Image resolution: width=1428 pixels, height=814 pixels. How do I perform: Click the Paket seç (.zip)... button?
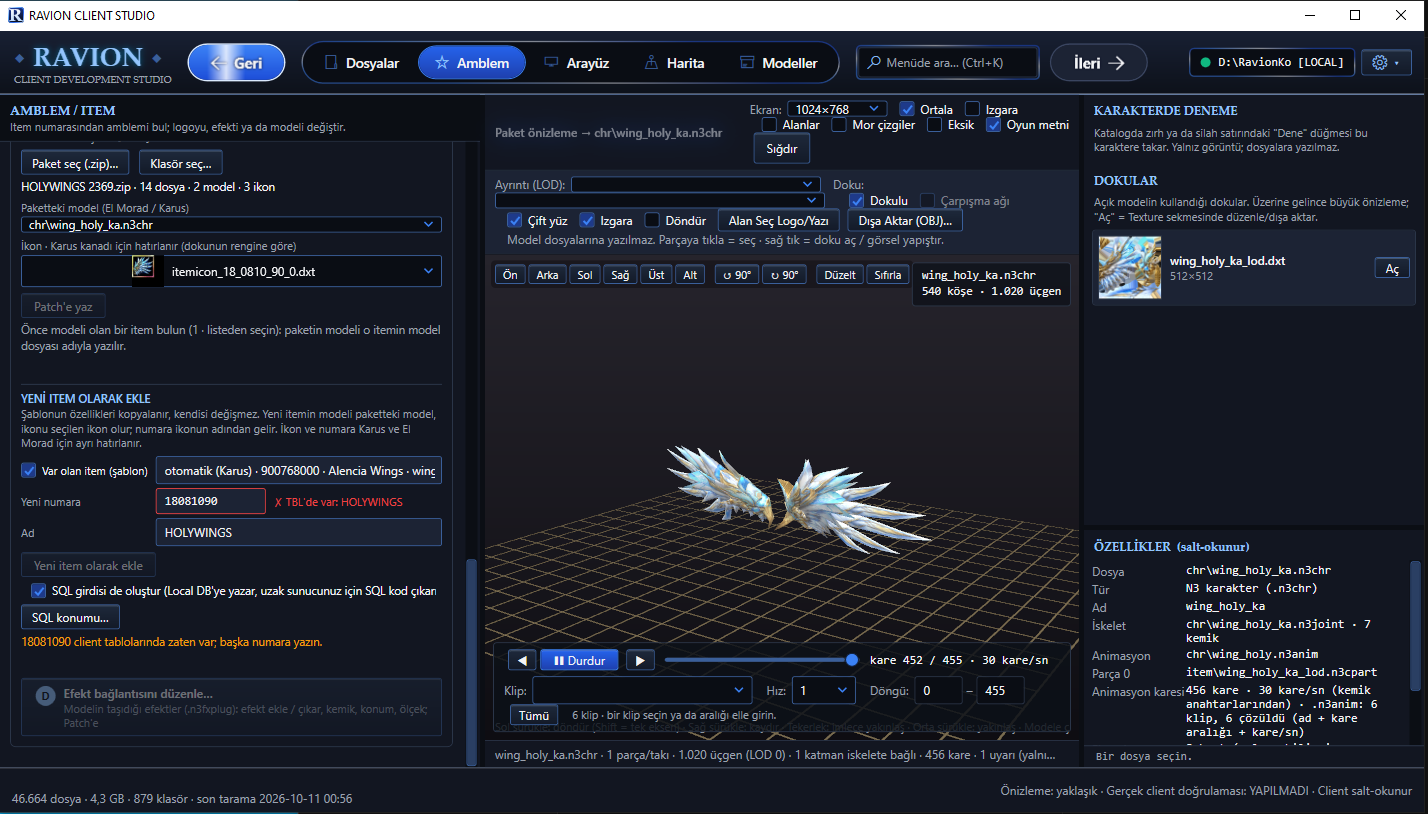75,163
